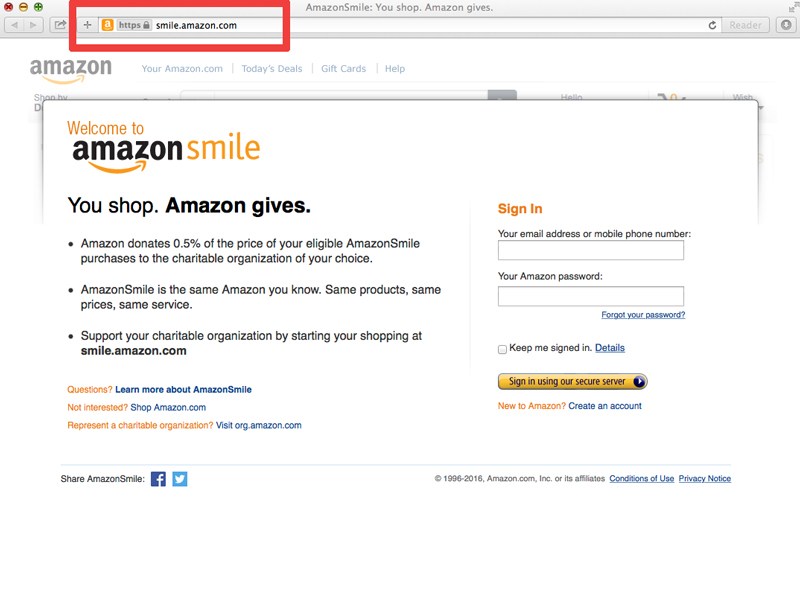This screenshot has height=600, width=800.
Task: Click the Help nav link
Action: (x=395, y=68)
